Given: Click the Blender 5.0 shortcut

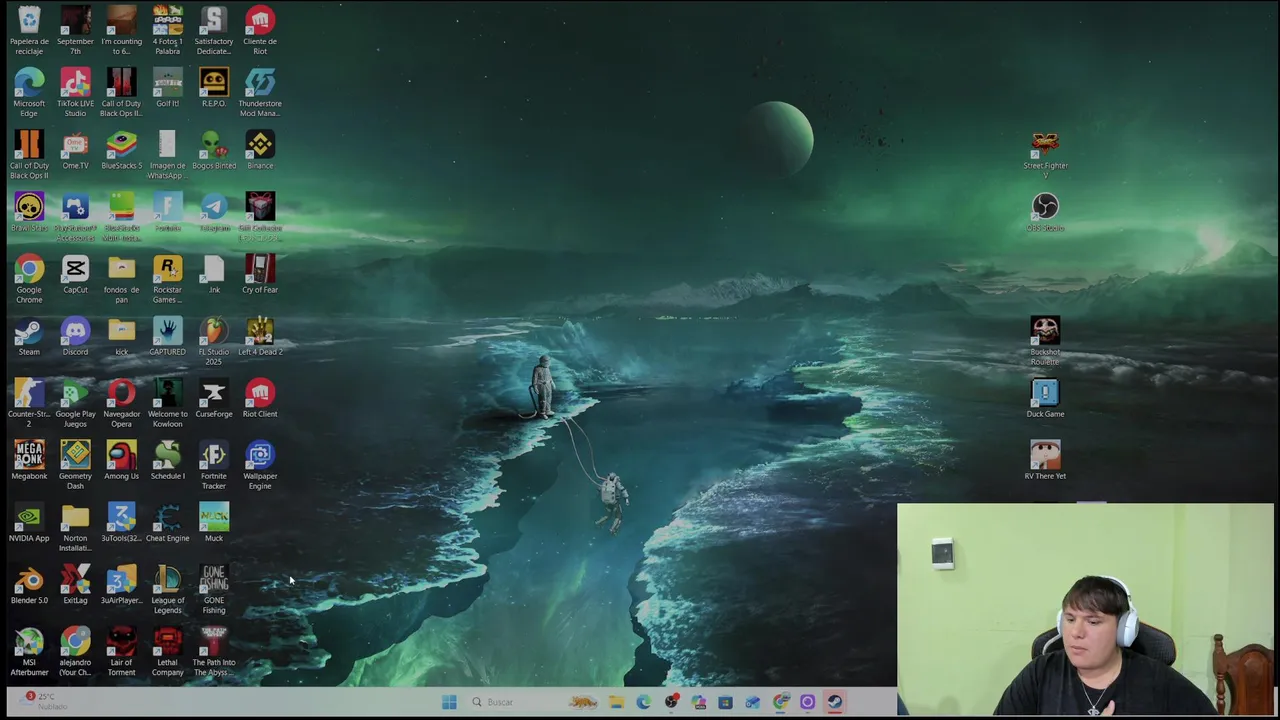Looking at the screenshot, I should [29, 584].
